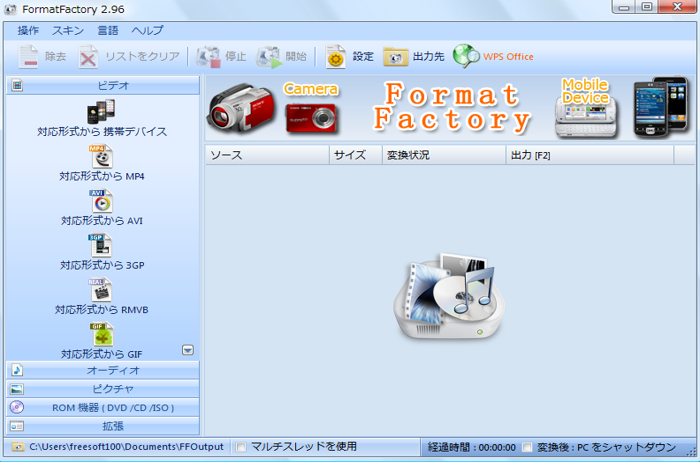The image size is (700, 462).
Task: Open the 出力先 output folder icon
Action: coord(396,57)
